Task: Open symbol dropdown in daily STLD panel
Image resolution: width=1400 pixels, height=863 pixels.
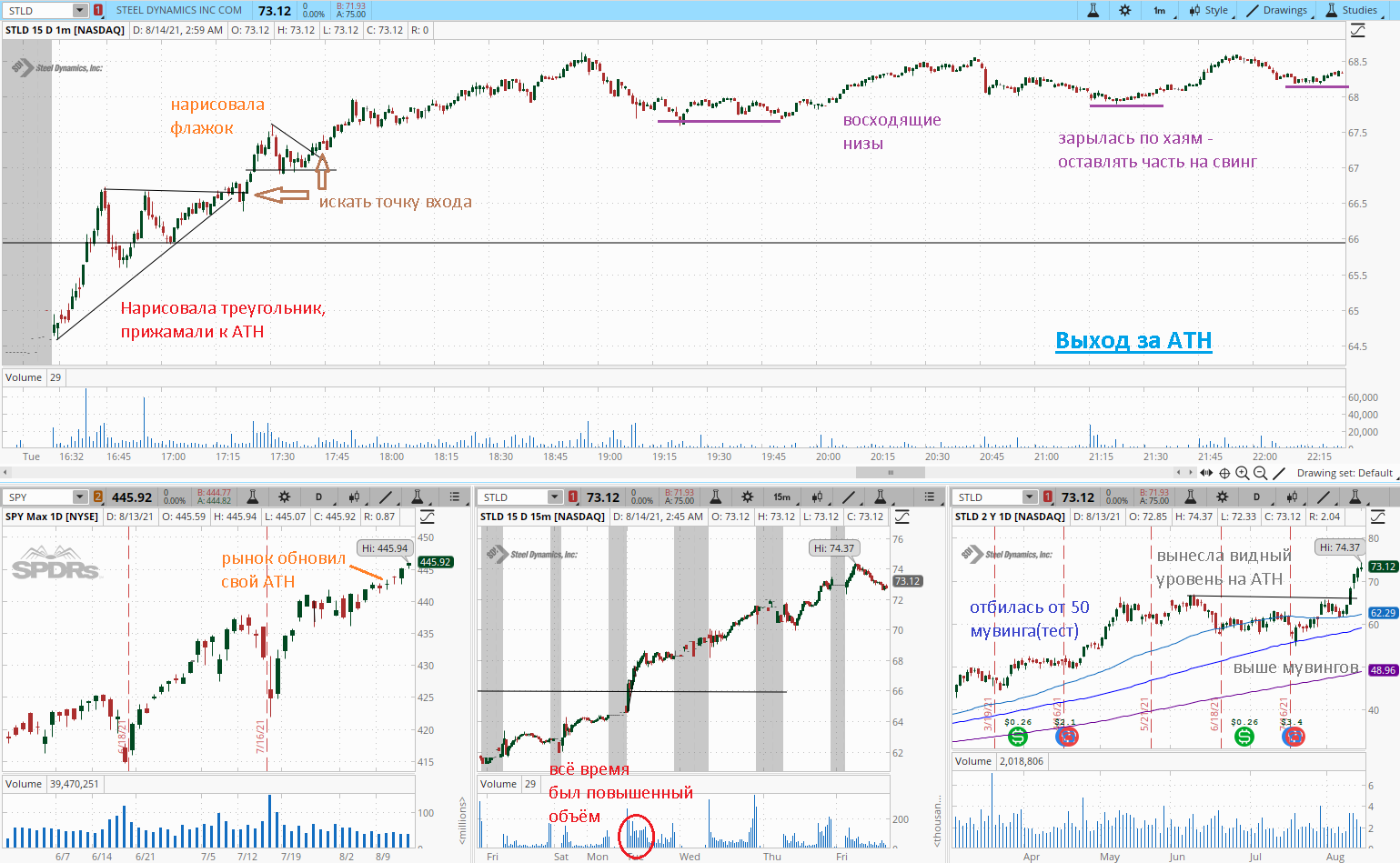Action: (1030, 497)
